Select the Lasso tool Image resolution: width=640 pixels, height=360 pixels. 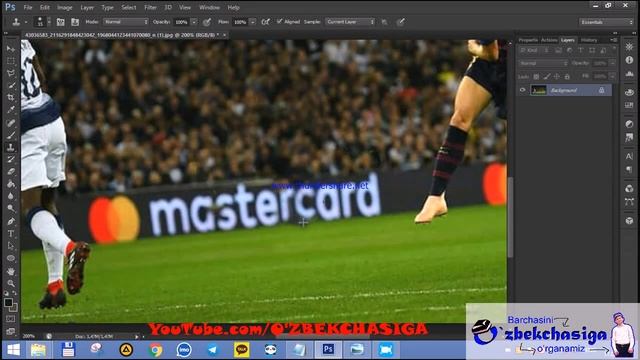click(x=11, y=73)
